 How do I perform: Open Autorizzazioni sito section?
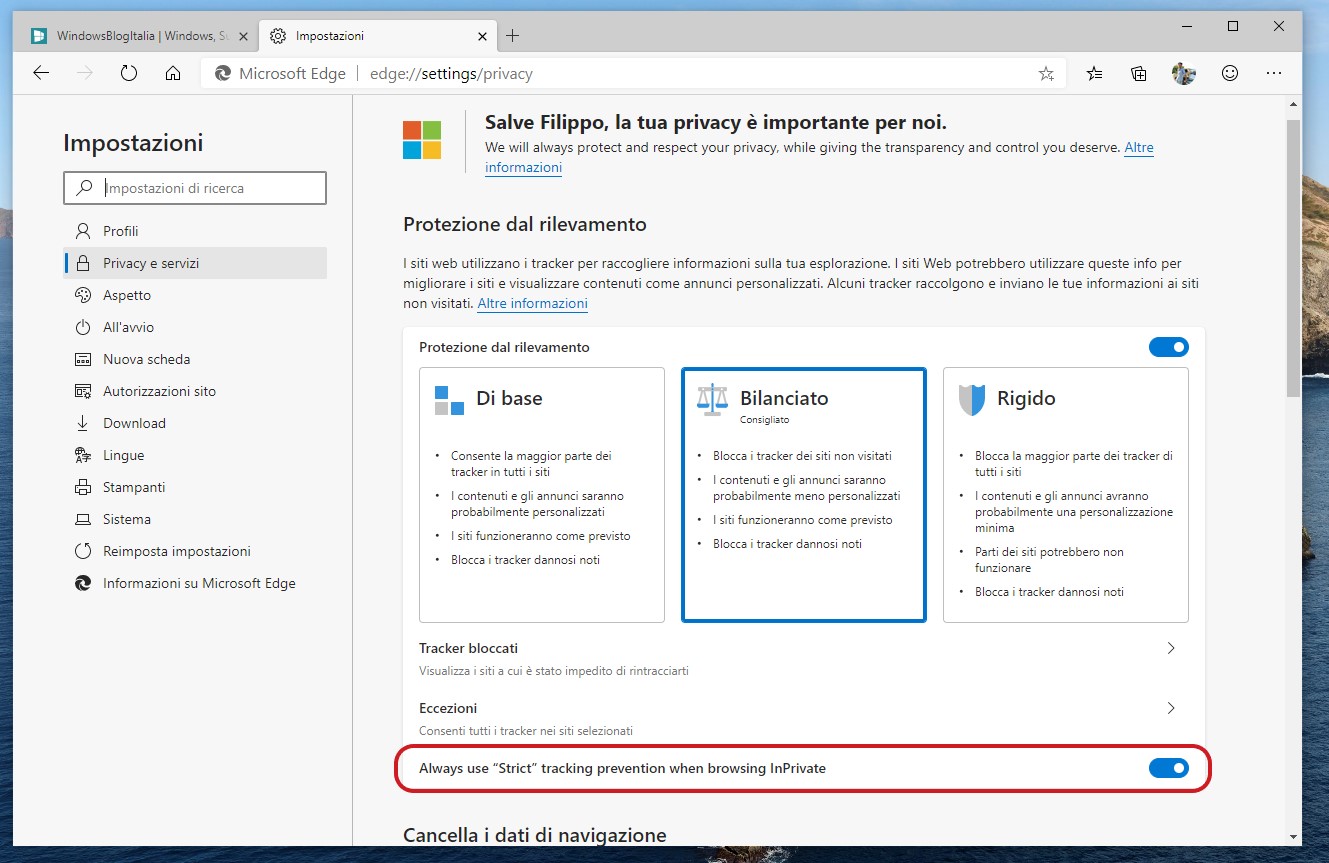tap(195, 391)
